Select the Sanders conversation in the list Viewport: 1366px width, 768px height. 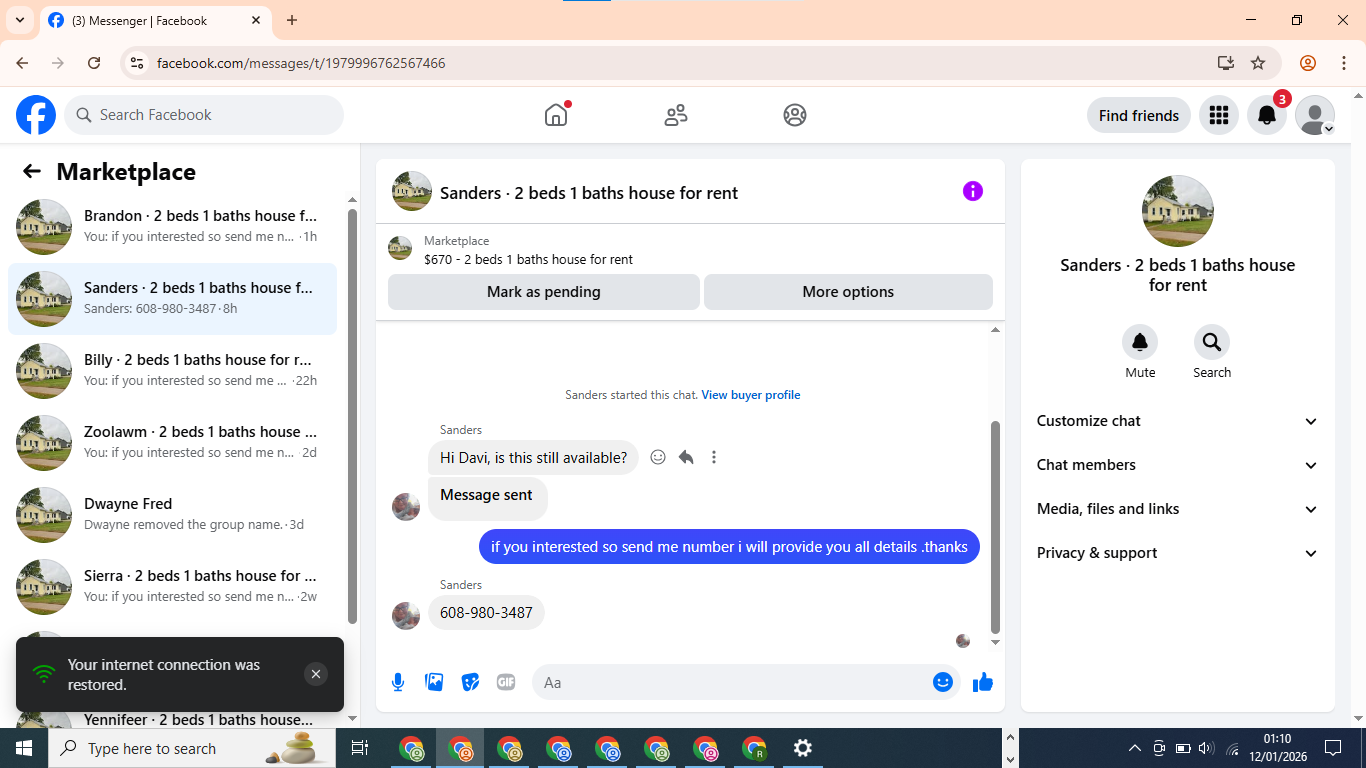tap(172, 299)
